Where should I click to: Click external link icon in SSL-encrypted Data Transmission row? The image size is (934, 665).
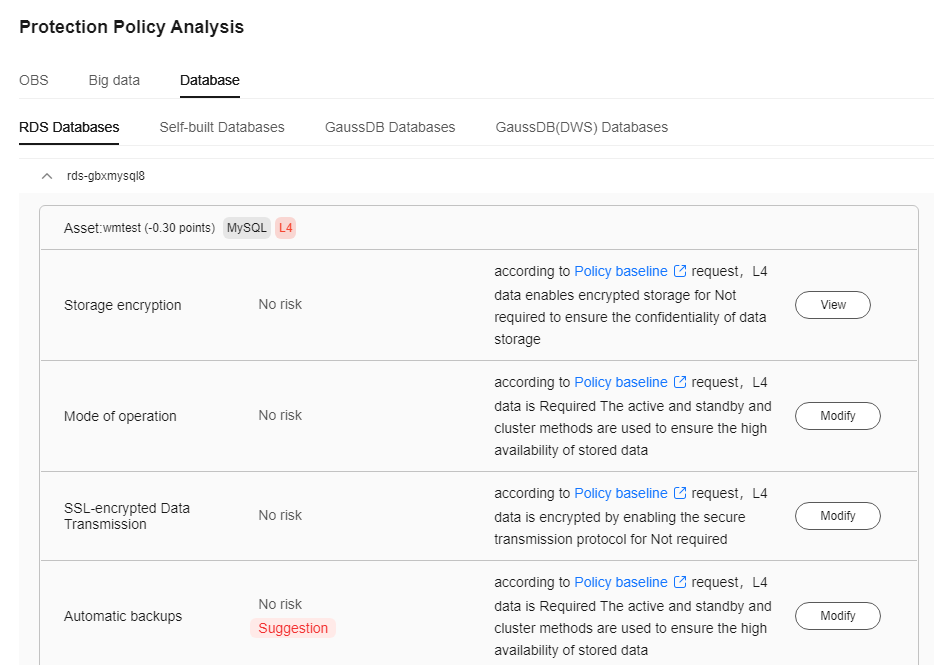click(x=680, y=494)
